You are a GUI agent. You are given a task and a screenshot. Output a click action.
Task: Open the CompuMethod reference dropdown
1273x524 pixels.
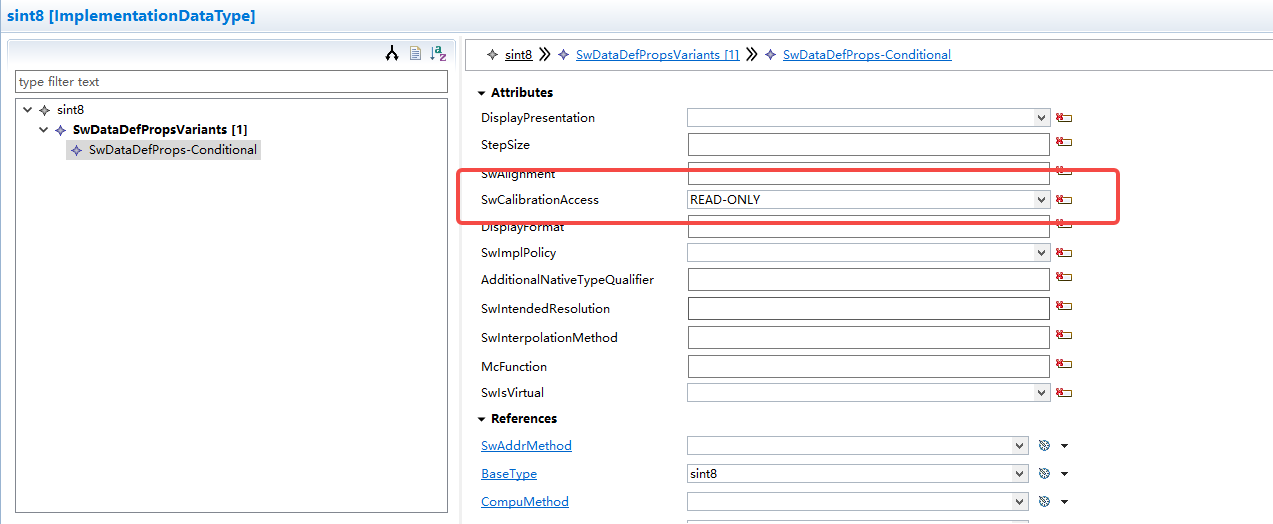[1020, 502]
